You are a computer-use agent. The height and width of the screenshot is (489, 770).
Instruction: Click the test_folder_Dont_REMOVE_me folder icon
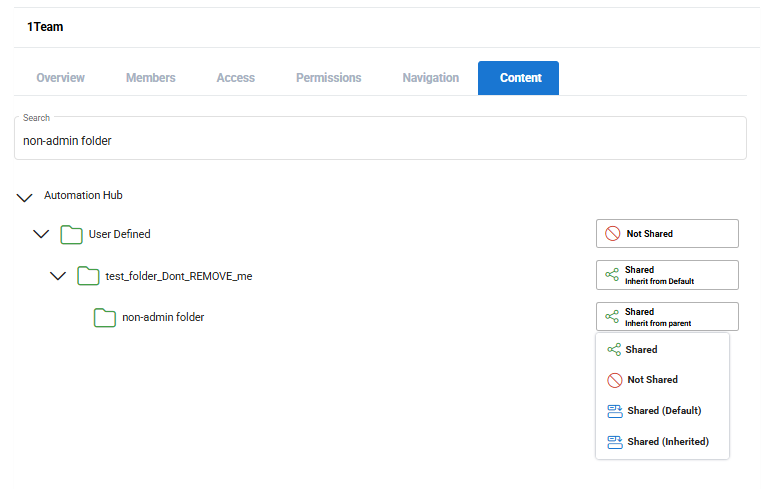[x=88, y=276]
